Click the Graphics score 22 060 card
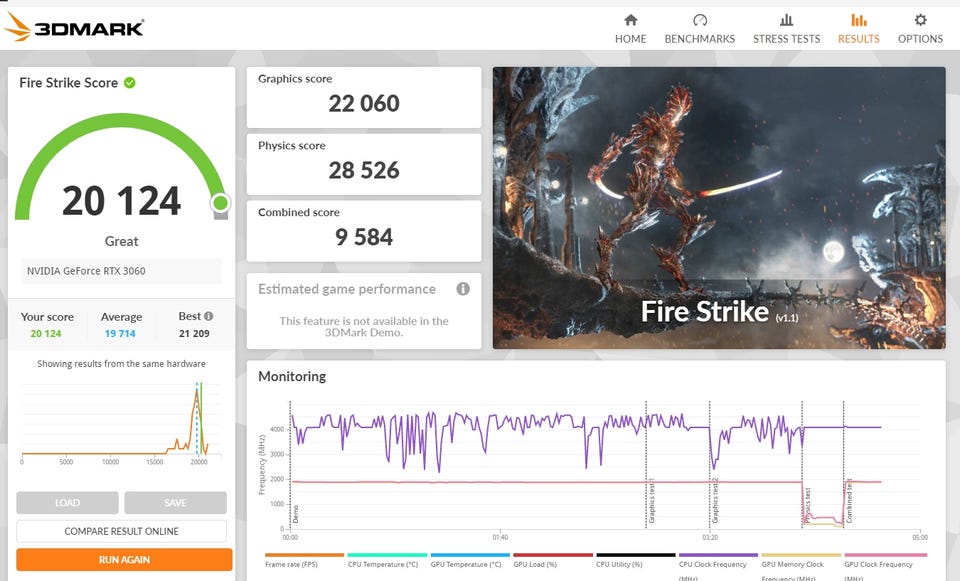 point(364,98)
